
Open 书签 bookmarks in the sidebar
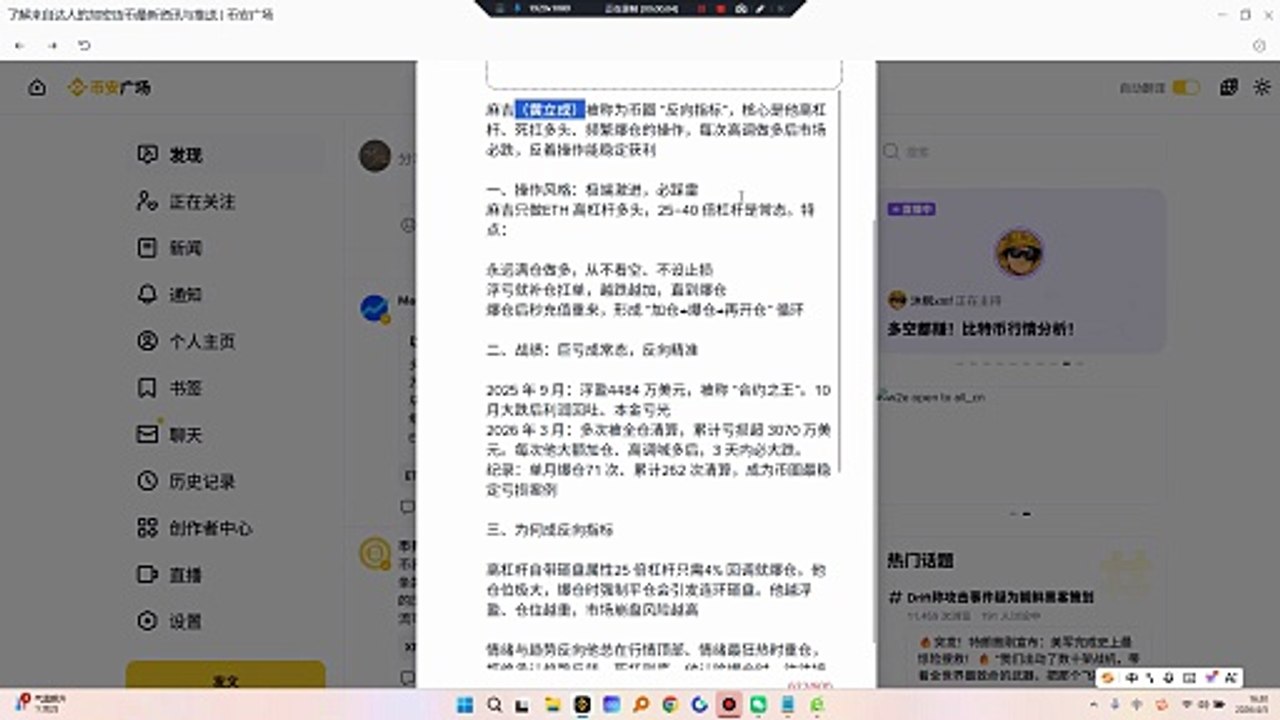click(225, 387)
